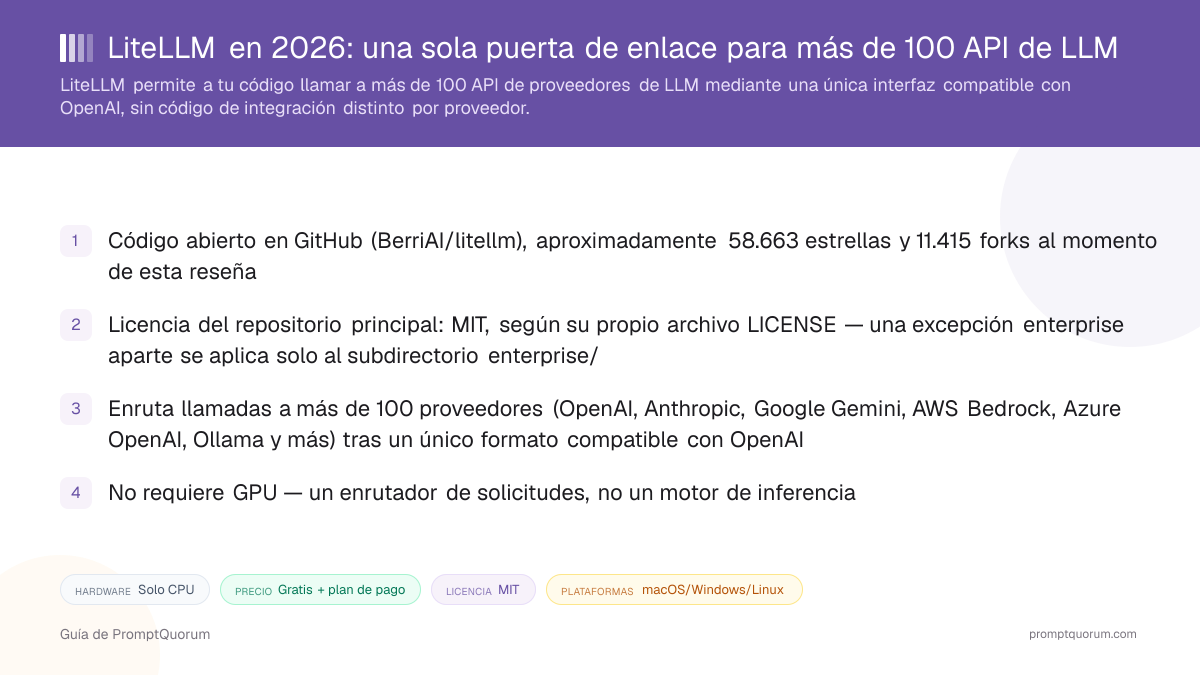Open the promptquorum.com link
The width and height of the screenshot is (1200, 675).
tap(1083, 634)
